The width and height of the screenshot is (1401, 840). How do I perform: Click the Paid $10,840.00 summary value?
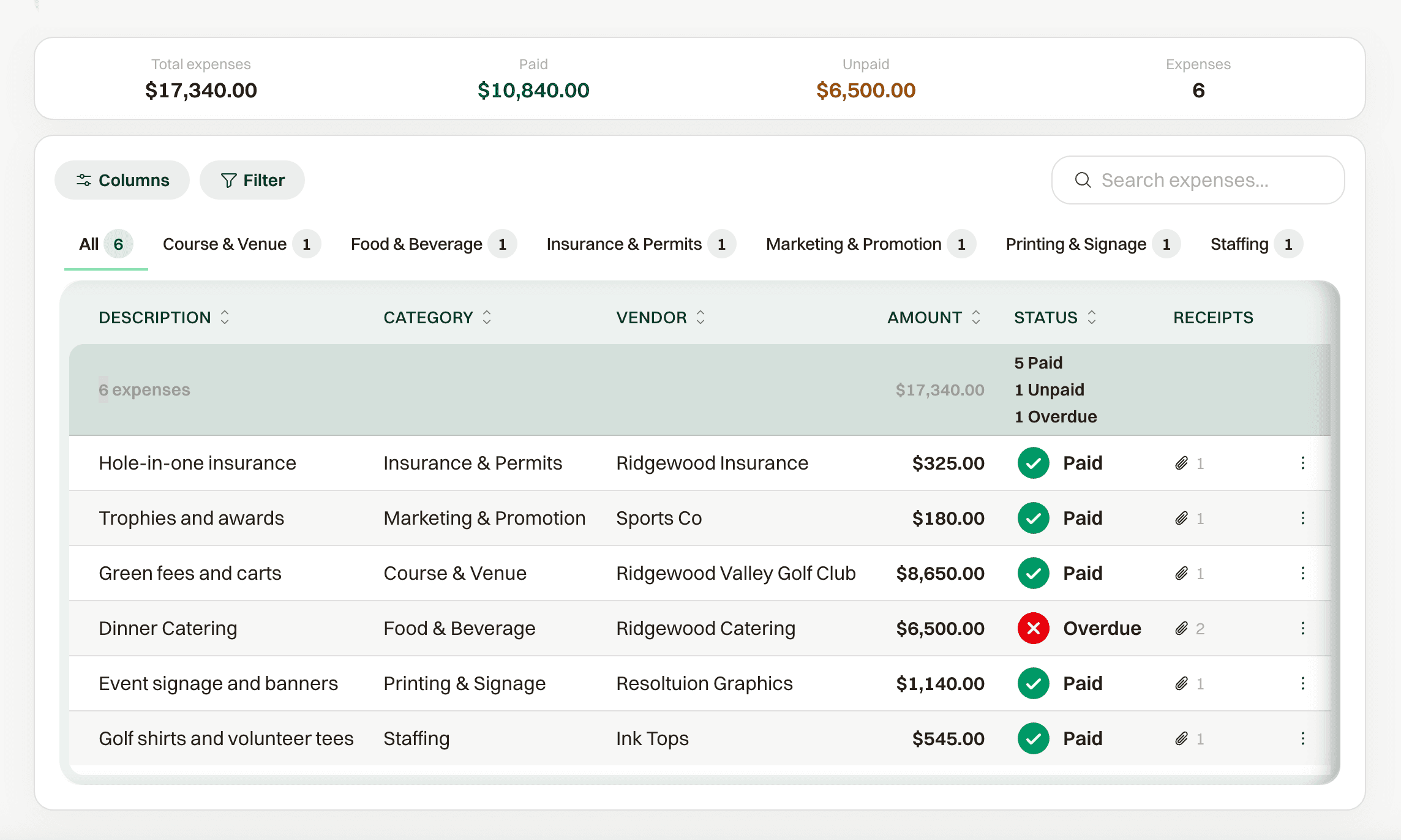(x=533, y=91)
